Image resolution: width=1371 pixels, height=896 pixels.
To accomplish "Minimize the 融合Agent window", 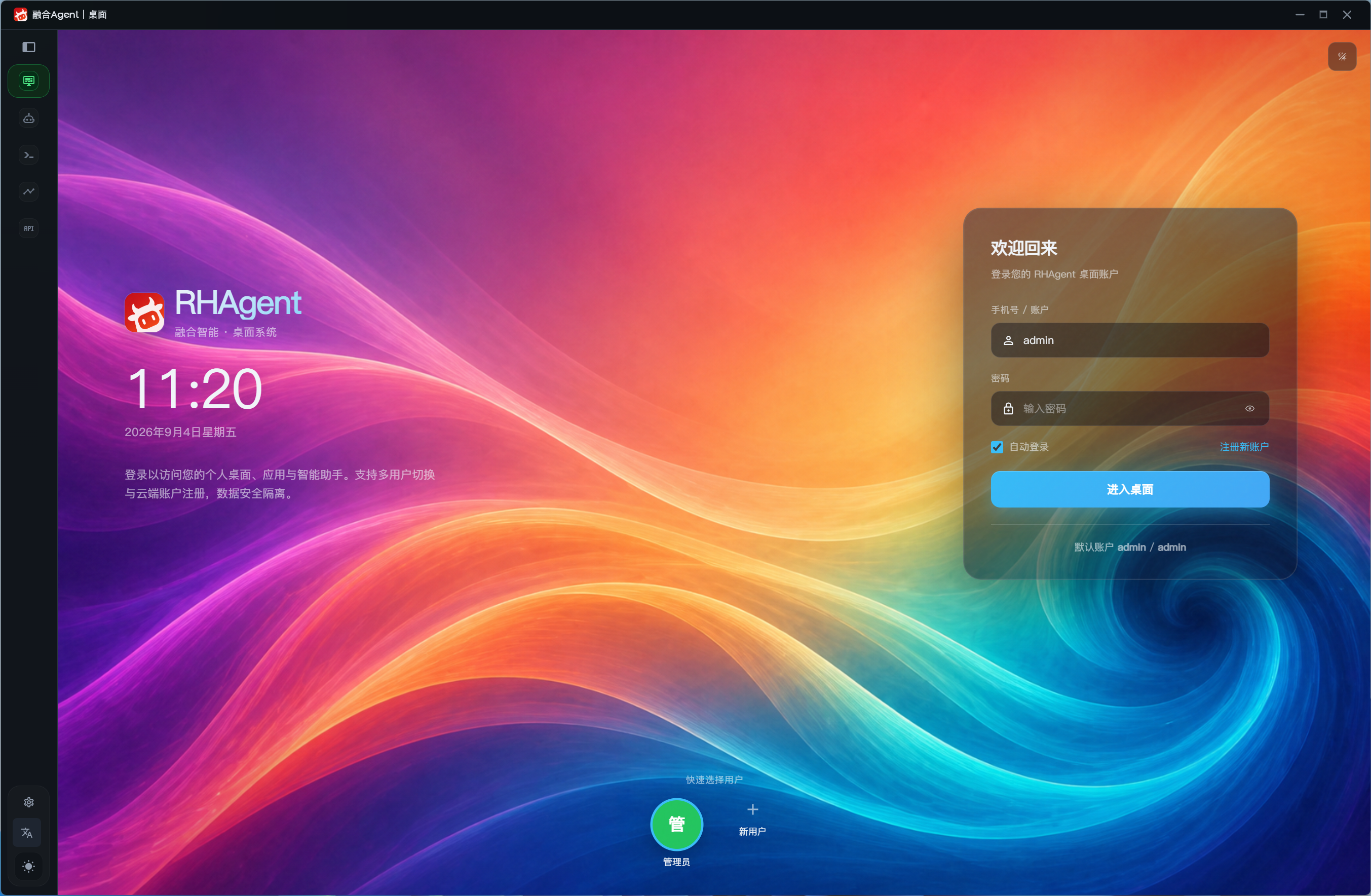I will 1300,14.
